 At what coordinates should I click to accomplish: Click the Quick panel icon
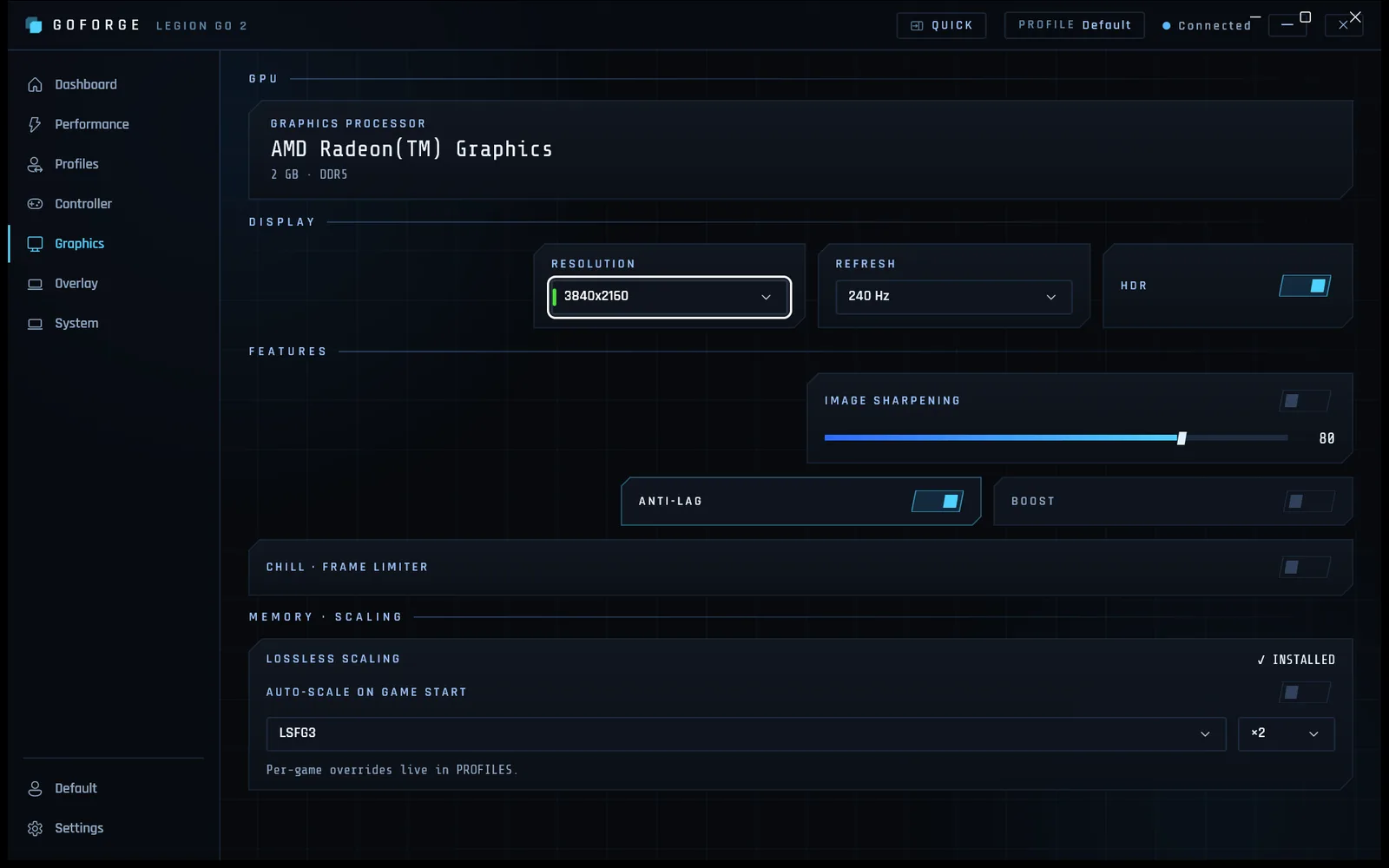(x=917, y=26)
